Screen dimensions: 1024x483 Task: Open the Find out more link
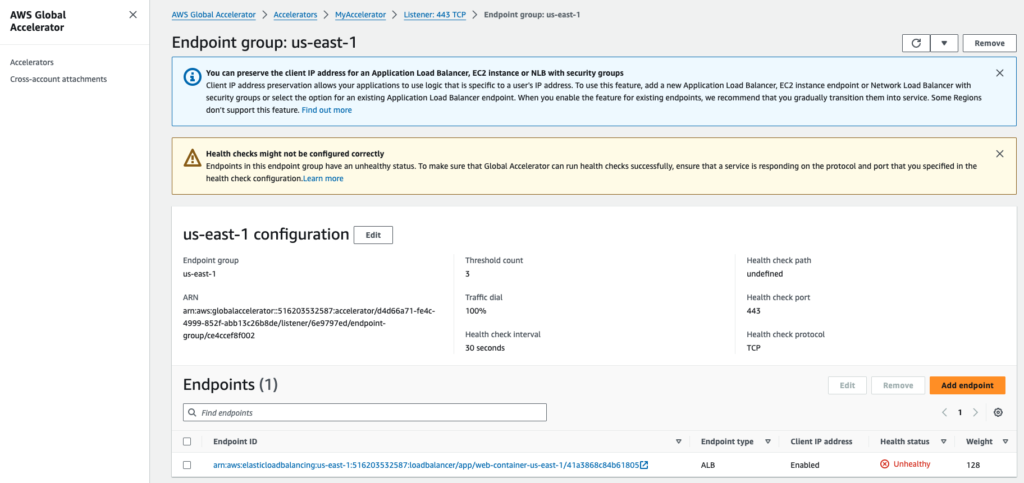click(327, 110)
